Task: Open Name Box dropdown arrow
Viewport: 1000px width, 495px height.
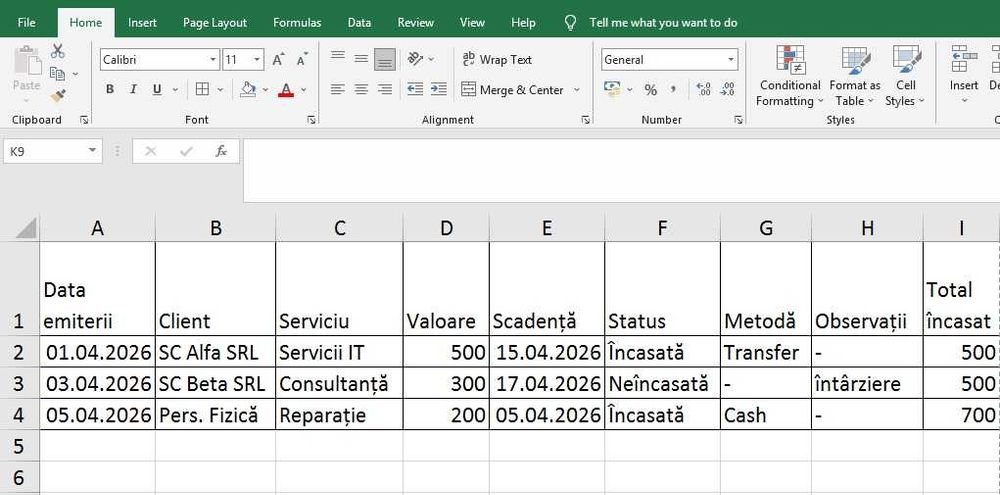Action: [92, 151]
